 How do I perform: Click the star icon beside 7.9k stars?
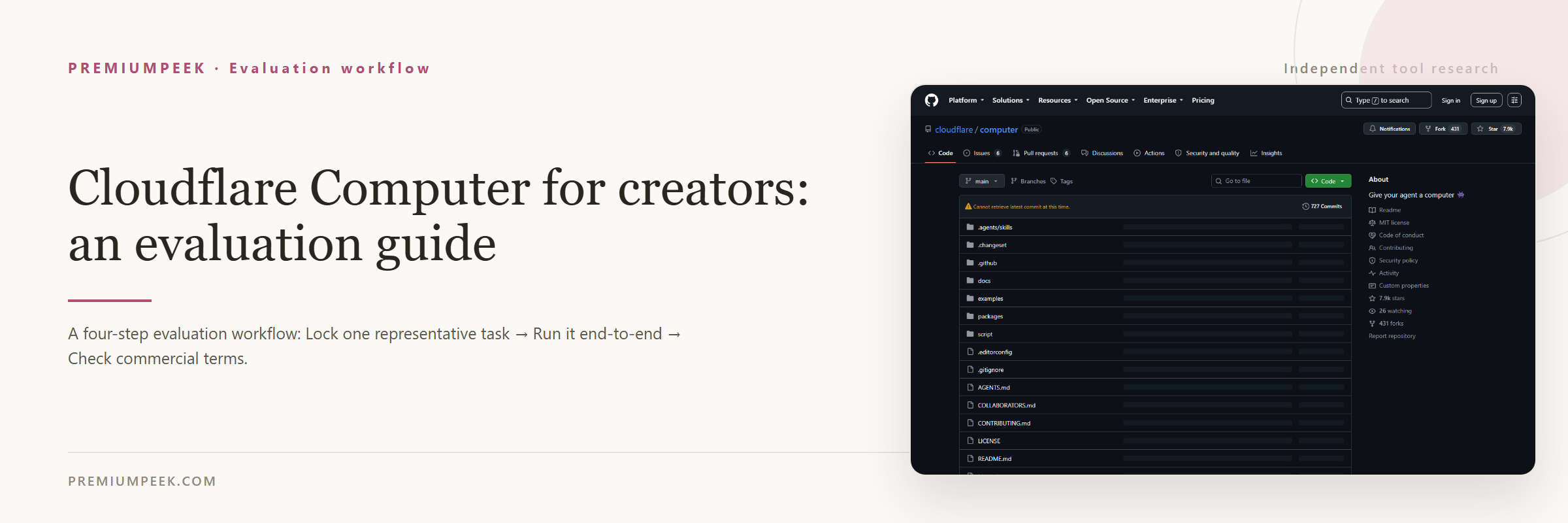1372,298
